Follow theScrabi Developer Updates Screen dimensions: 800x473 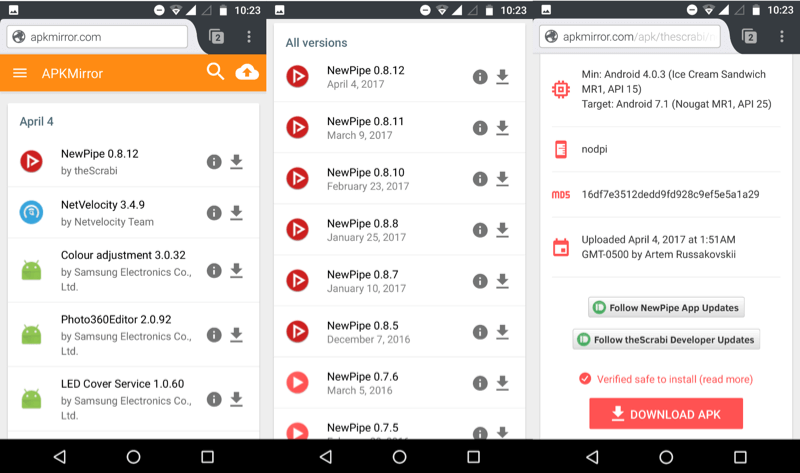(666, 339)
